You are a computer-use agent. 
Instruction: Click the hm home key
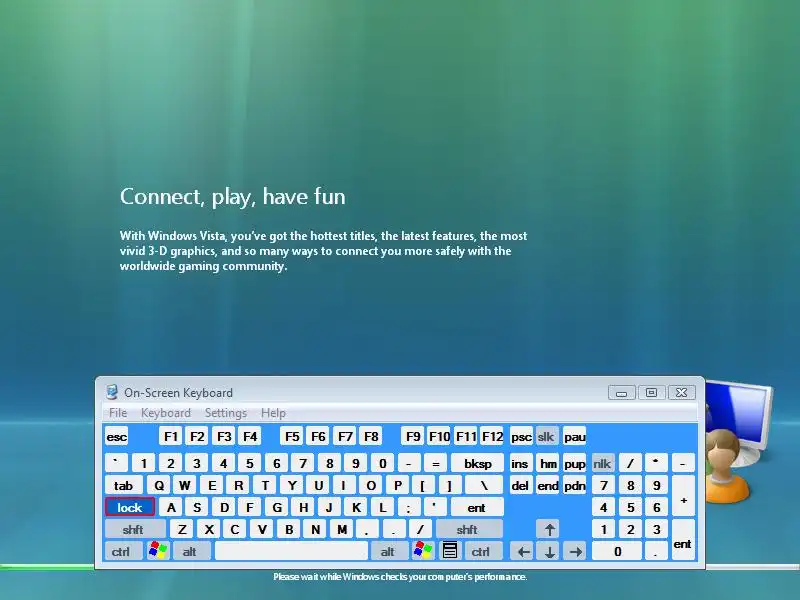[548, 463]
